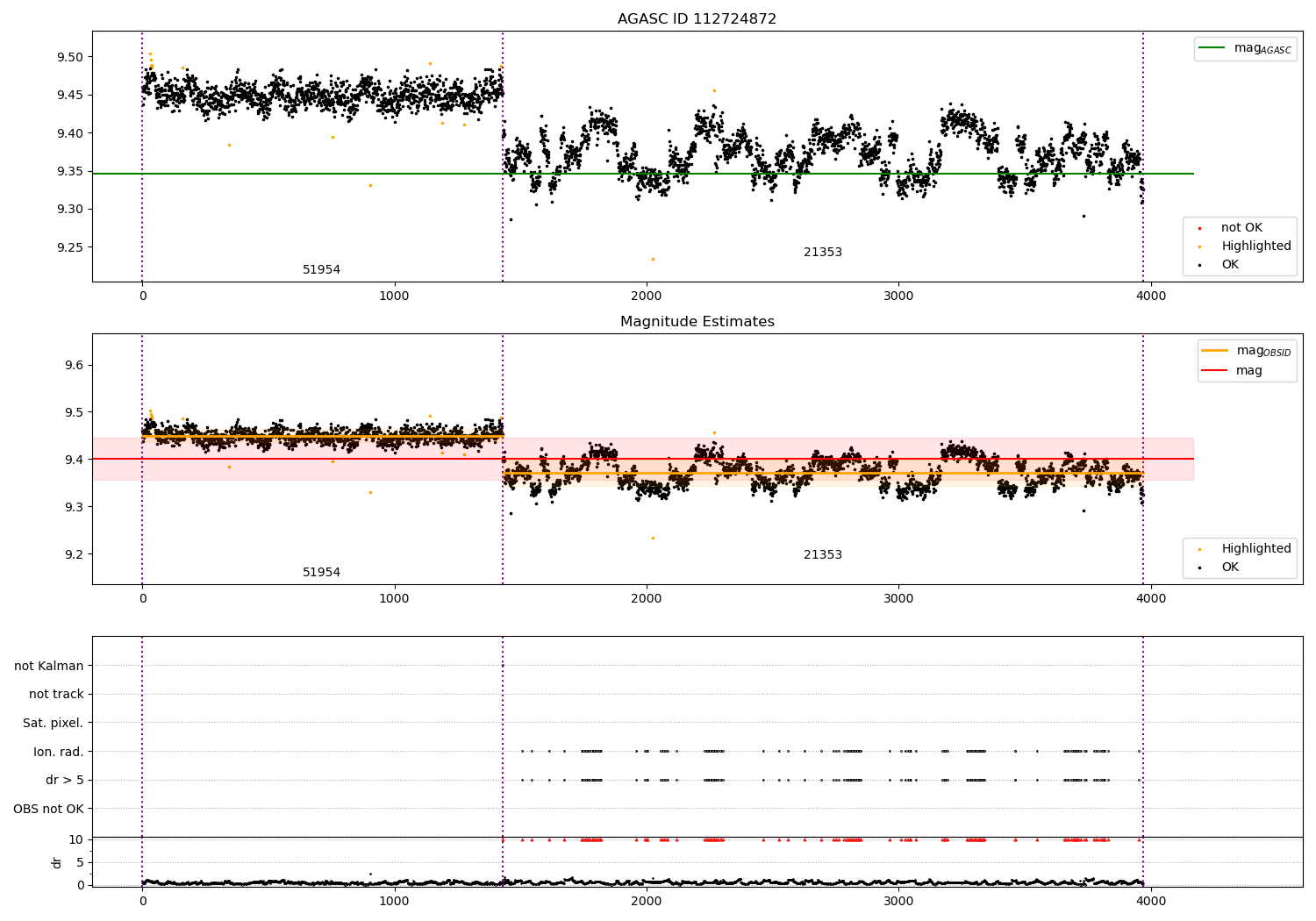Click x-axis tick 2000 under middle plot
The height and width of the screenshot is (921, 1316).
[647, 599]
